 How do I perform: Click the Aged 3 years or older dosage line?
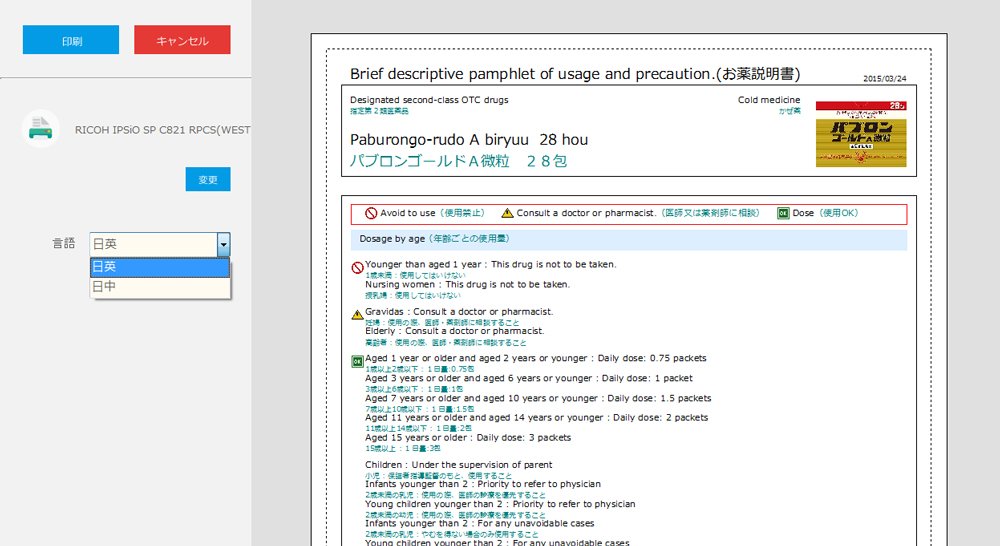(x=529, y=378)
